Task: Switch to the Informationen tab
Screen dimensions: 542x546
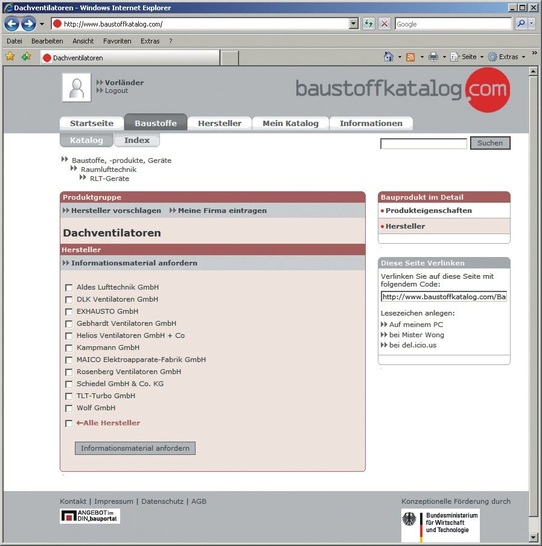Action: click(x=371, y=123)
